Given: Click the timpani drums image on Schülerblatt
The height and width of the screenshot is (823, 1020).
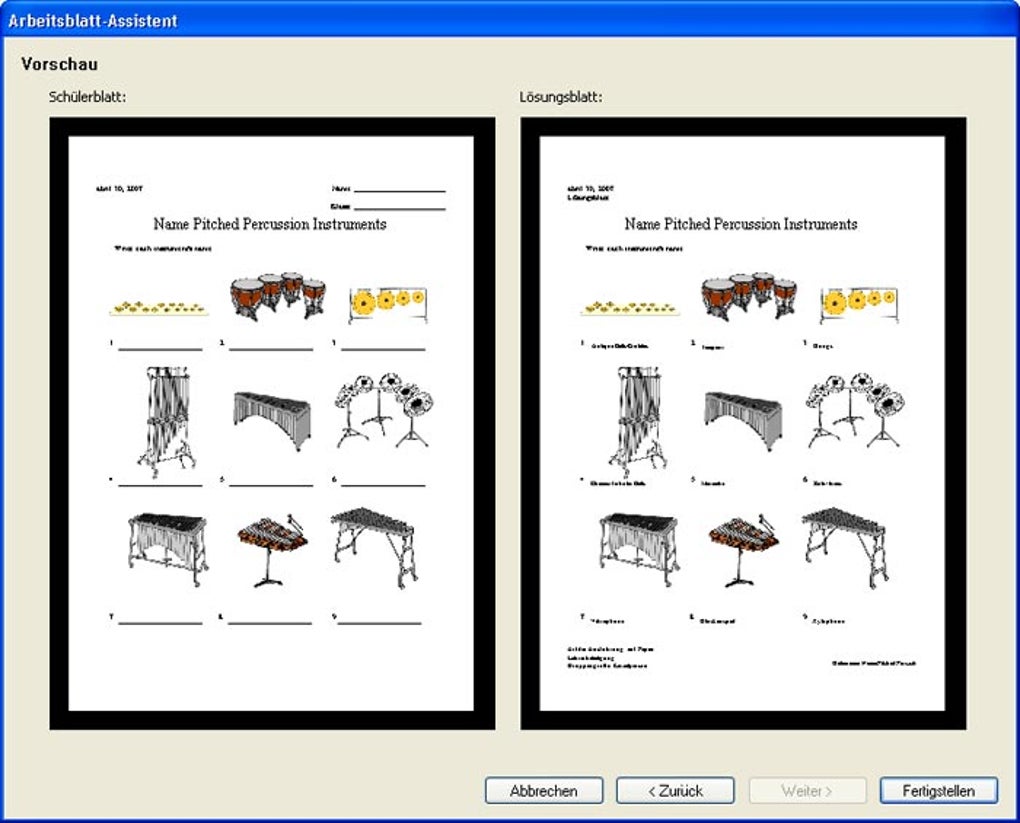Looking at the screenshot, I should tap(278, 295).
